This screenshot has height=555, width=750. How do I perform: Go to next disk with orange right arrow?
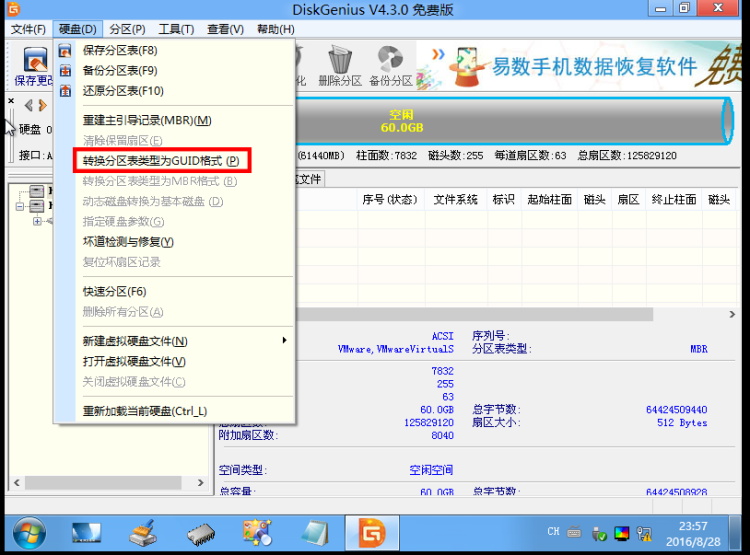point(43,105)
